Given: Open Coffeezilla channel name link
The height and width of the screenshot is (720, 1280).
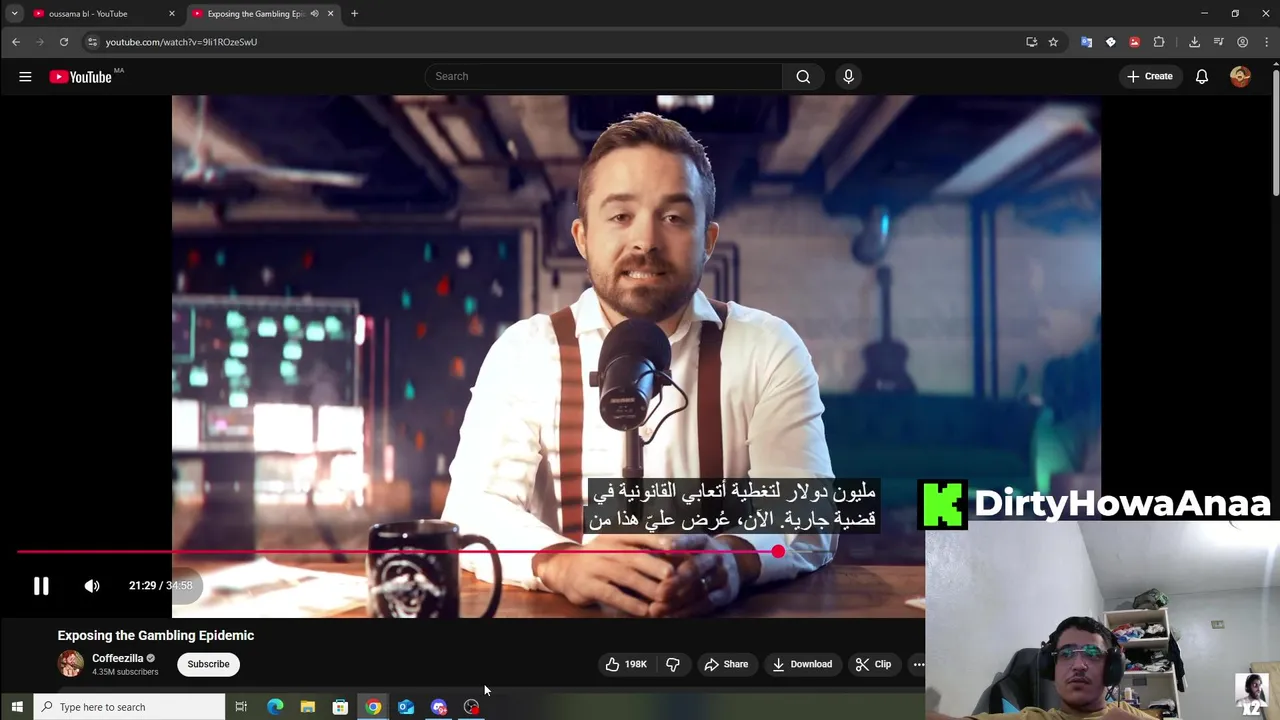Looking at the screenshot, I should (118, 658).
